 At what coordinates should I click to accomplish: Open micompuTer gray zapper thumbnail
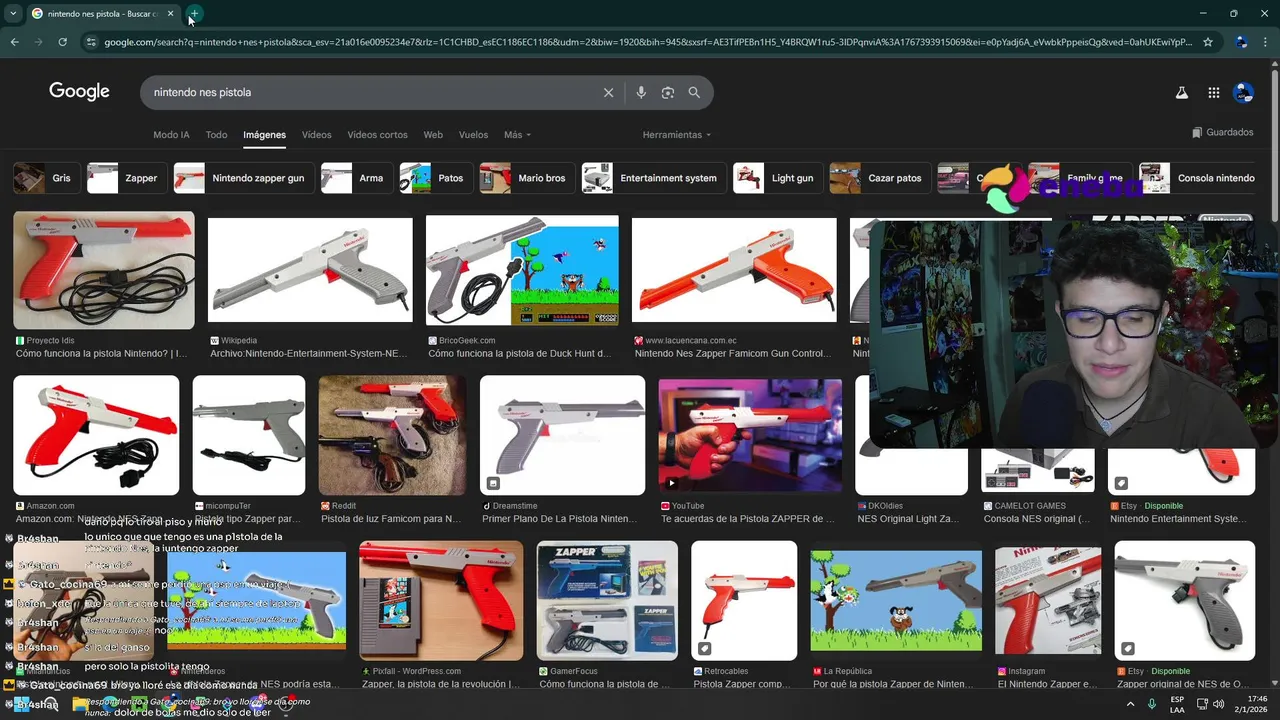(249, 435)
